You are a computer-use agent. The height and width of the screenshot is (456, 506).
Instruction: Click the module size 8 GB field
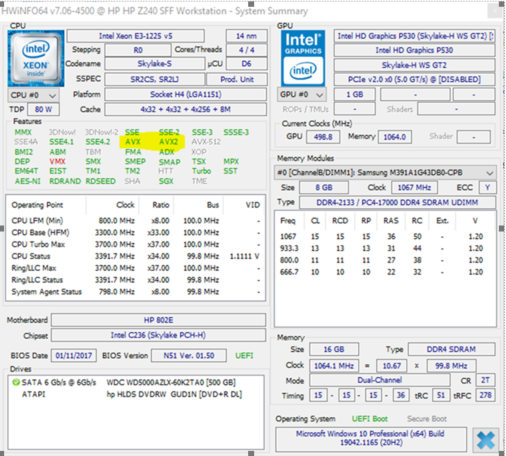[x=324, y=188]
